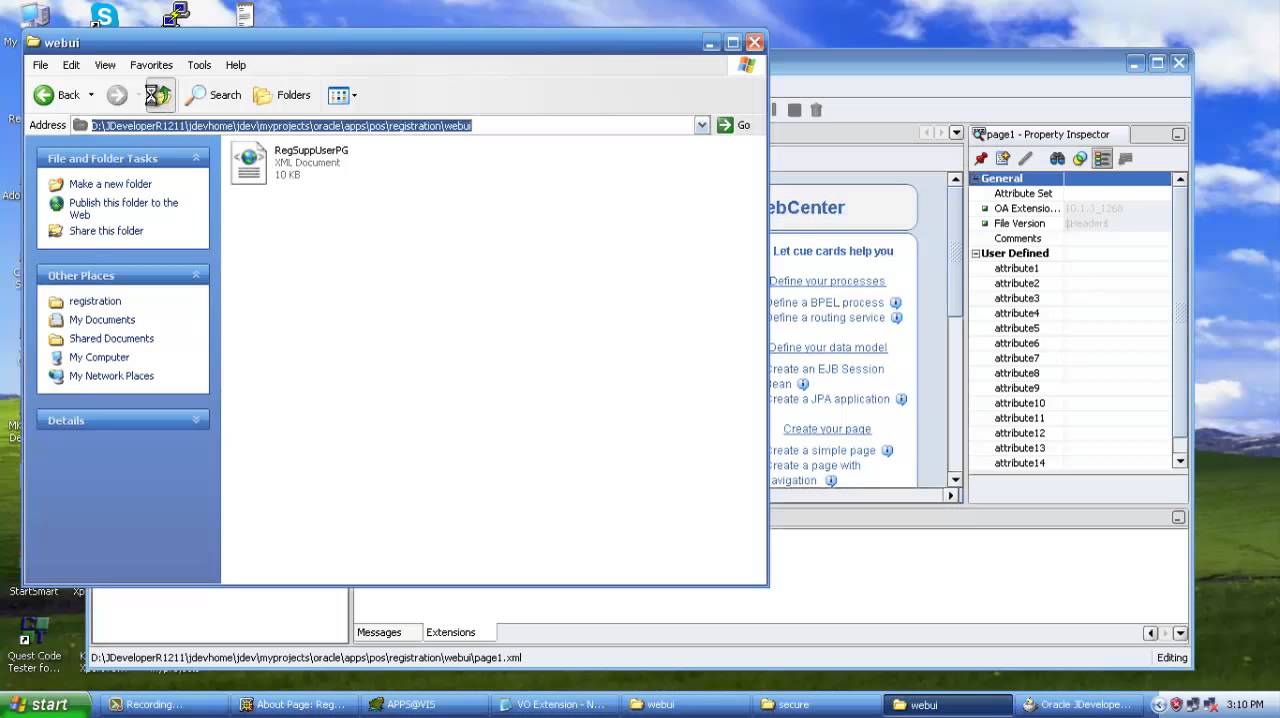Open My Documents under Other Places
The height and width of the screenshot is (718, 1280).
[102, 320]
